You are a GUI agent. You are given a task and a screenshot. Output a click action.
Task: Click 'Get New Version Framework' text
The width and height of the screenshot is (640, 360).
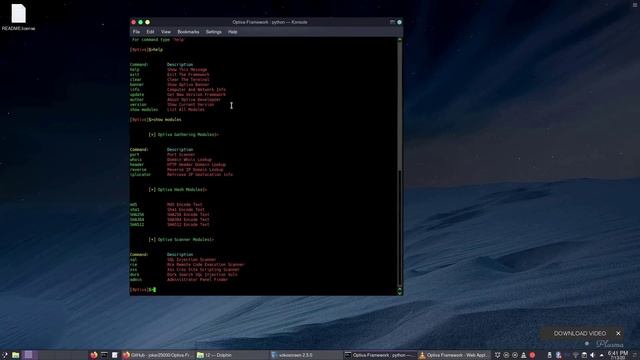pos(196,95)
